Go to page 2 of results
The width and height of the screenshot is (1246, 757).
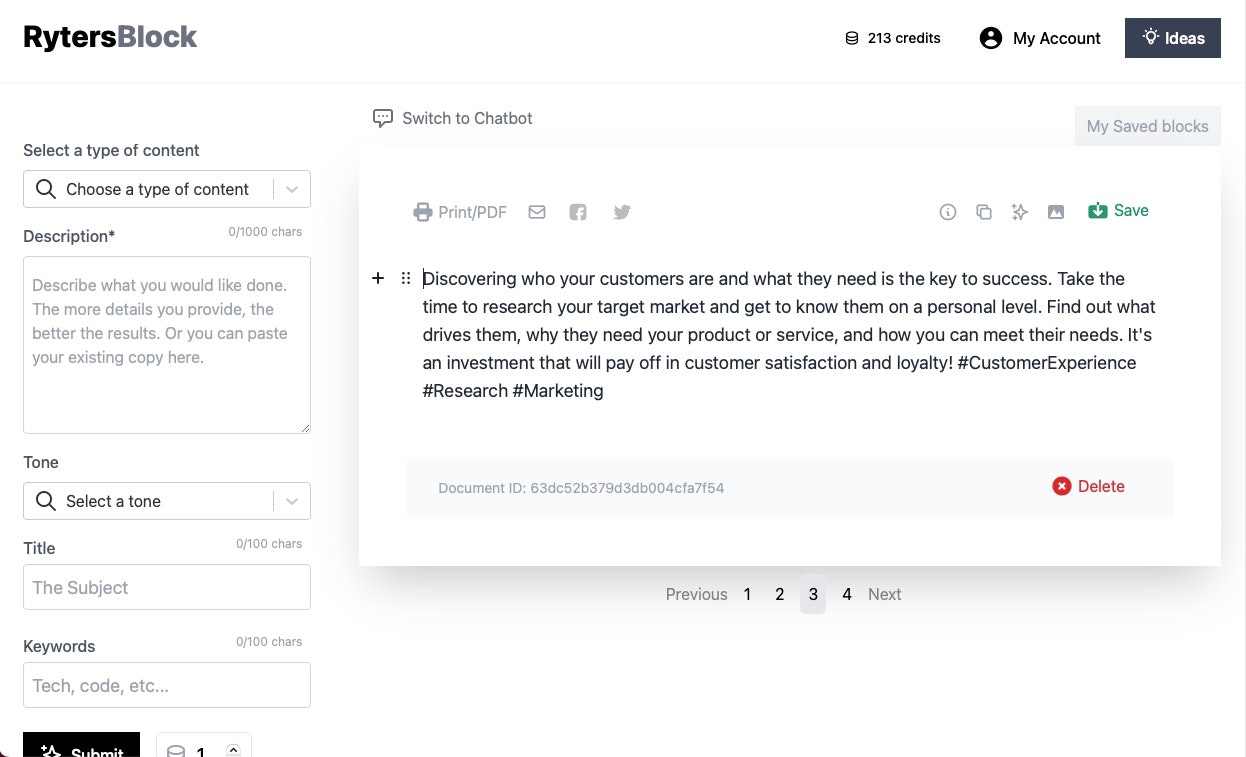(780, 594)
